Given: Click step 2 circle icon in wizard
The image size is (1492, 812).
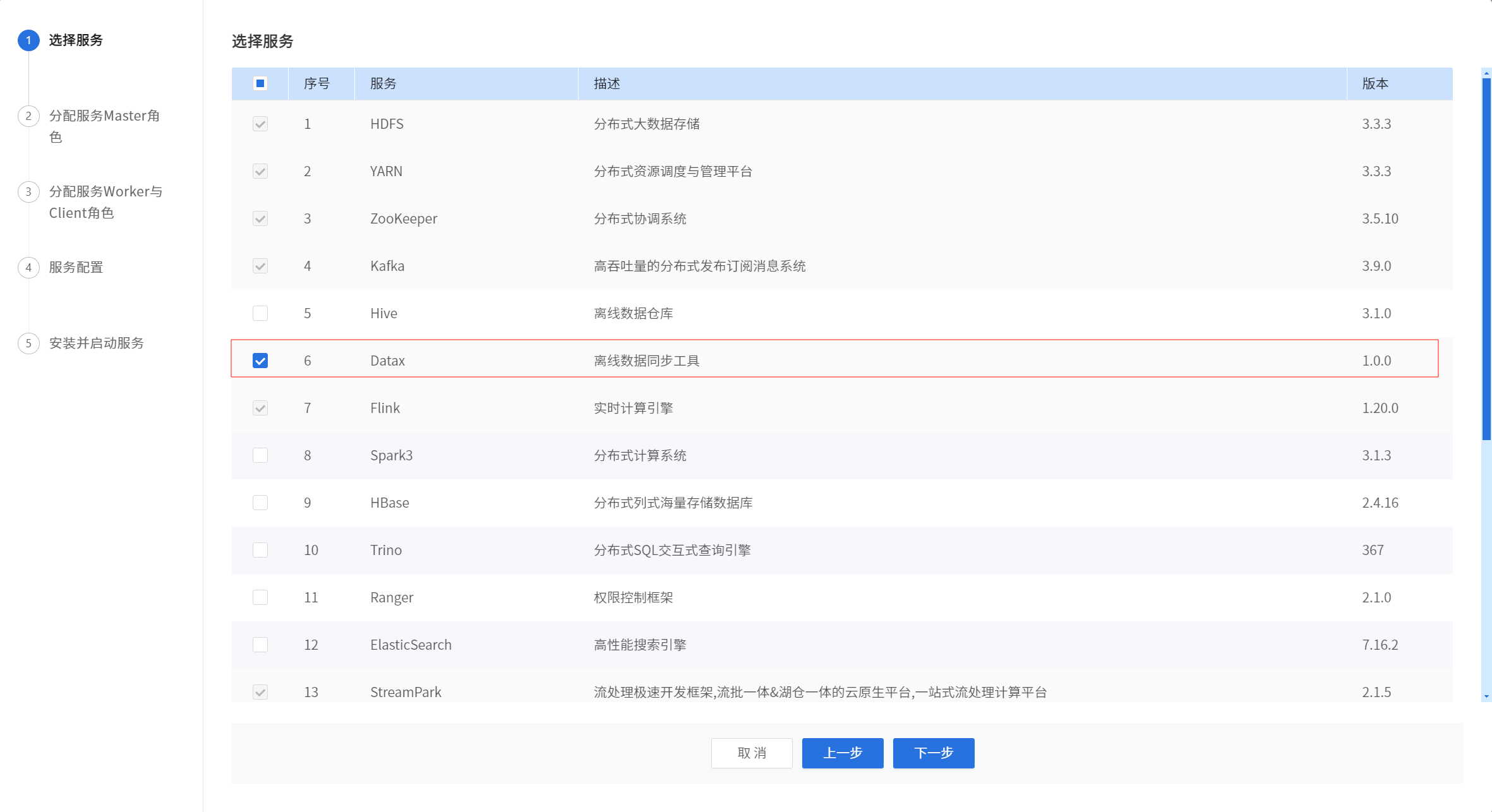Looking at the screenshot, I should click(x=28, y=116).
